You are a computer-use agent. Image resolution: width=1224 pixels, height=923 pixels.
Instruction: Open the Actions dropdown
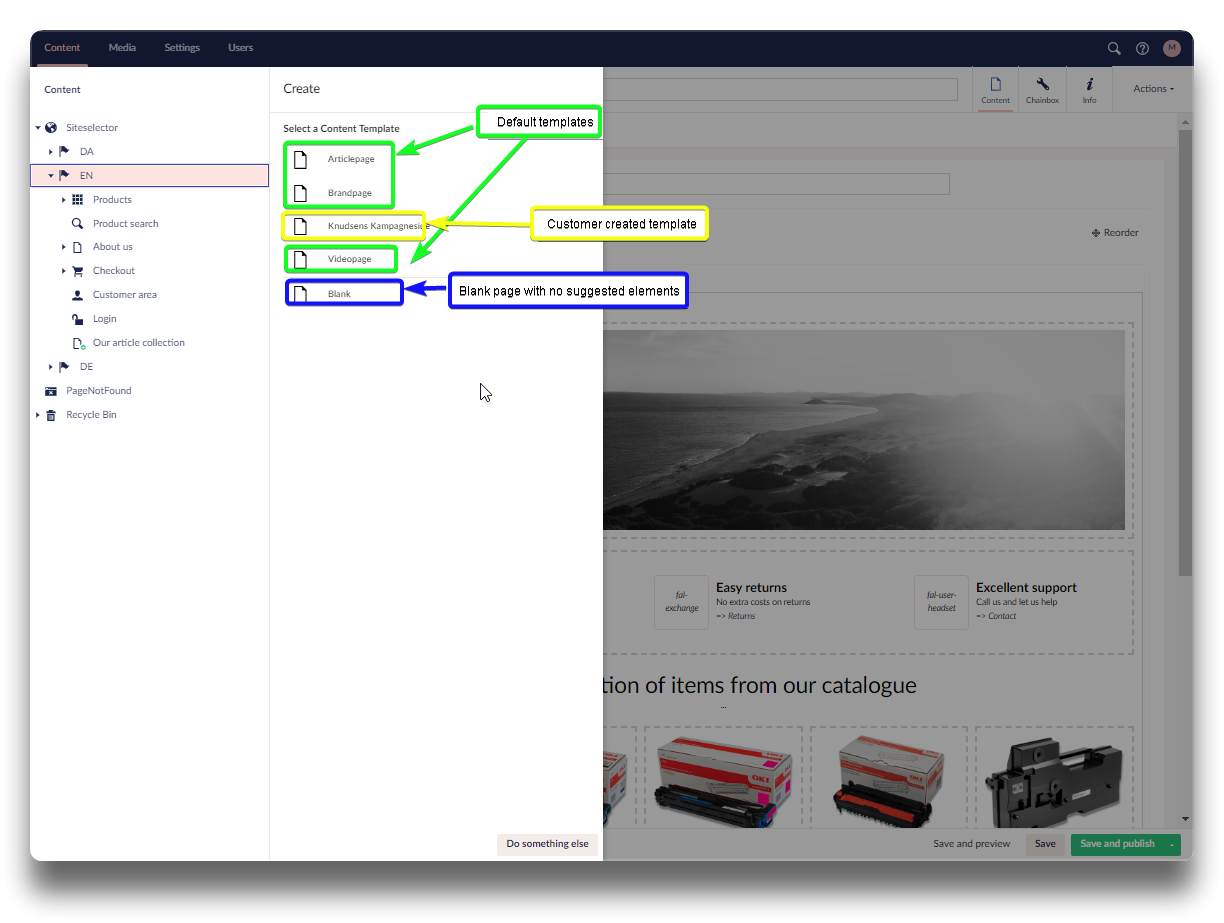1153,89
